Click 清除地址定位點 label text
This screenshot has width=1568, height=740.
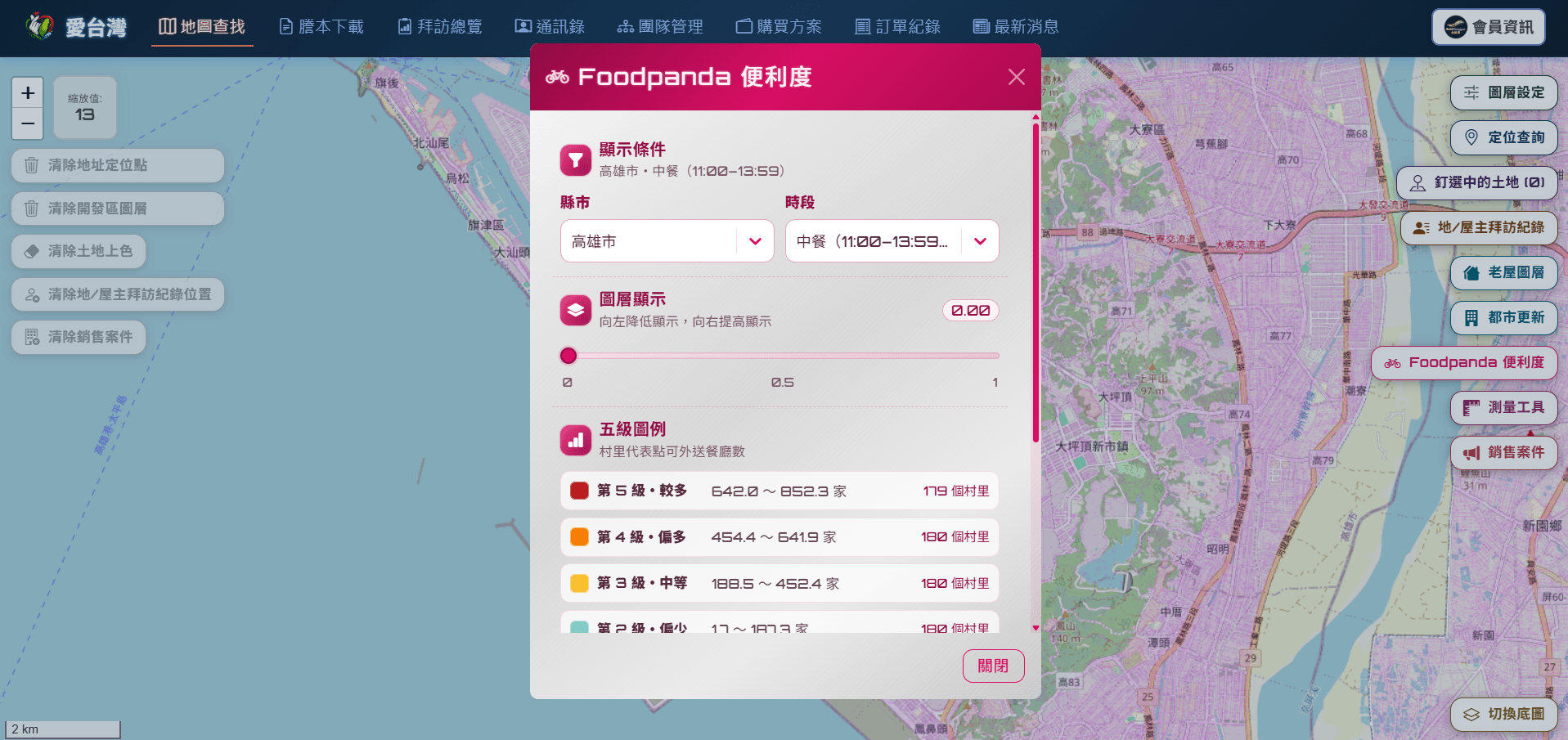pyautogui.click(x=98, y=165)
